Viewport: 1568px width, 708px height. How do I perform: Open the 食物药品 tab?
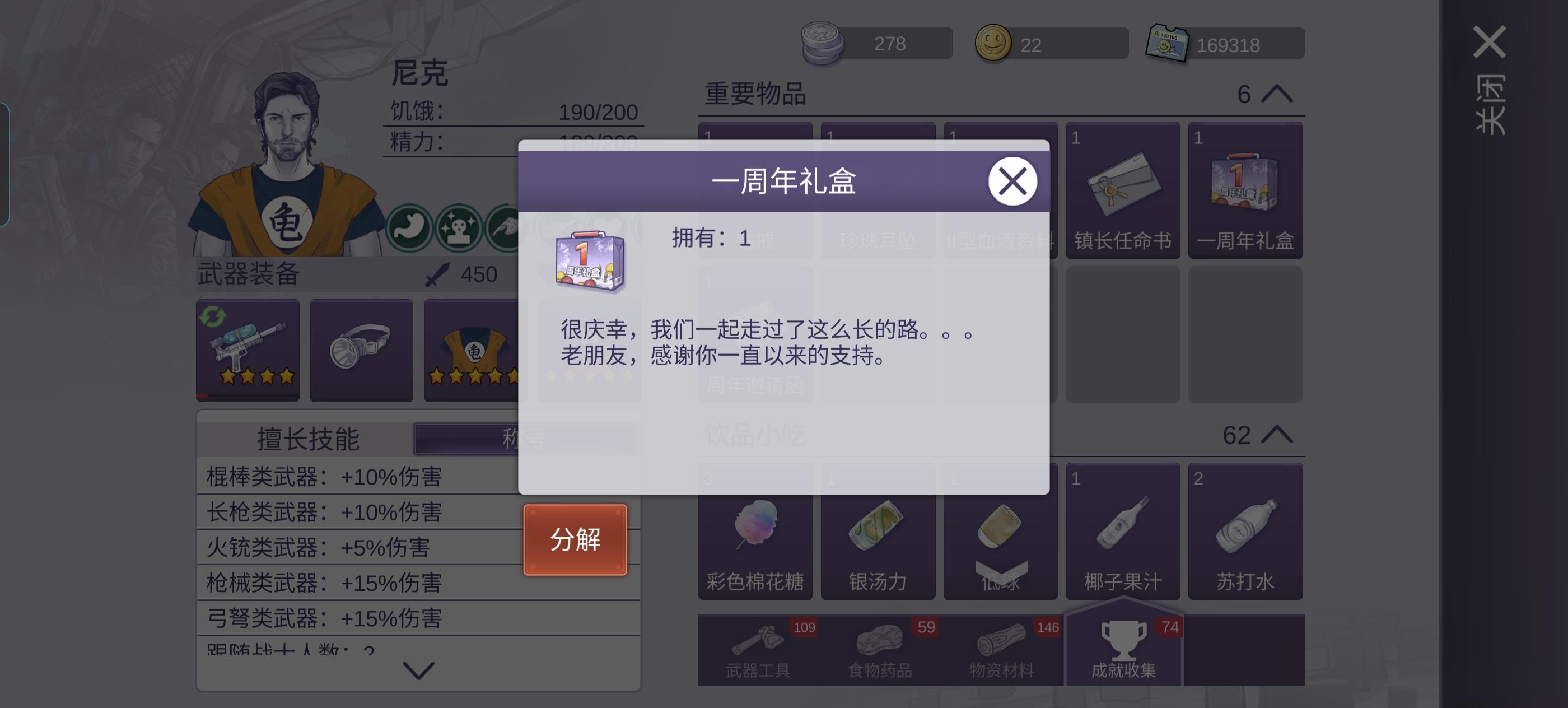pyautogui.click(x=880, y=650)
